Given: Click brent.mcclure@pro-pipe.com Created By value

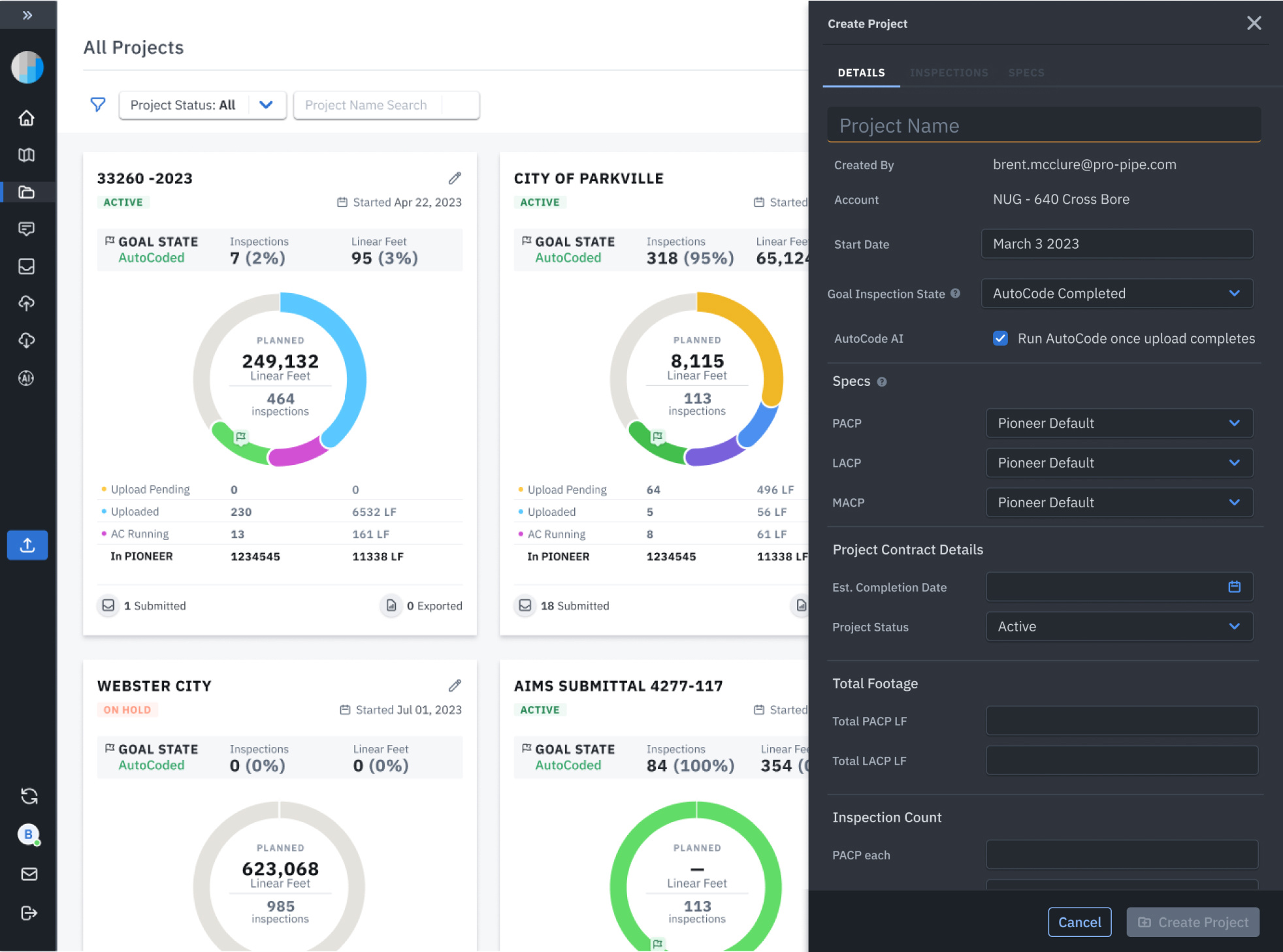Looking at the screenshot, I should [x=1084, y=165].
